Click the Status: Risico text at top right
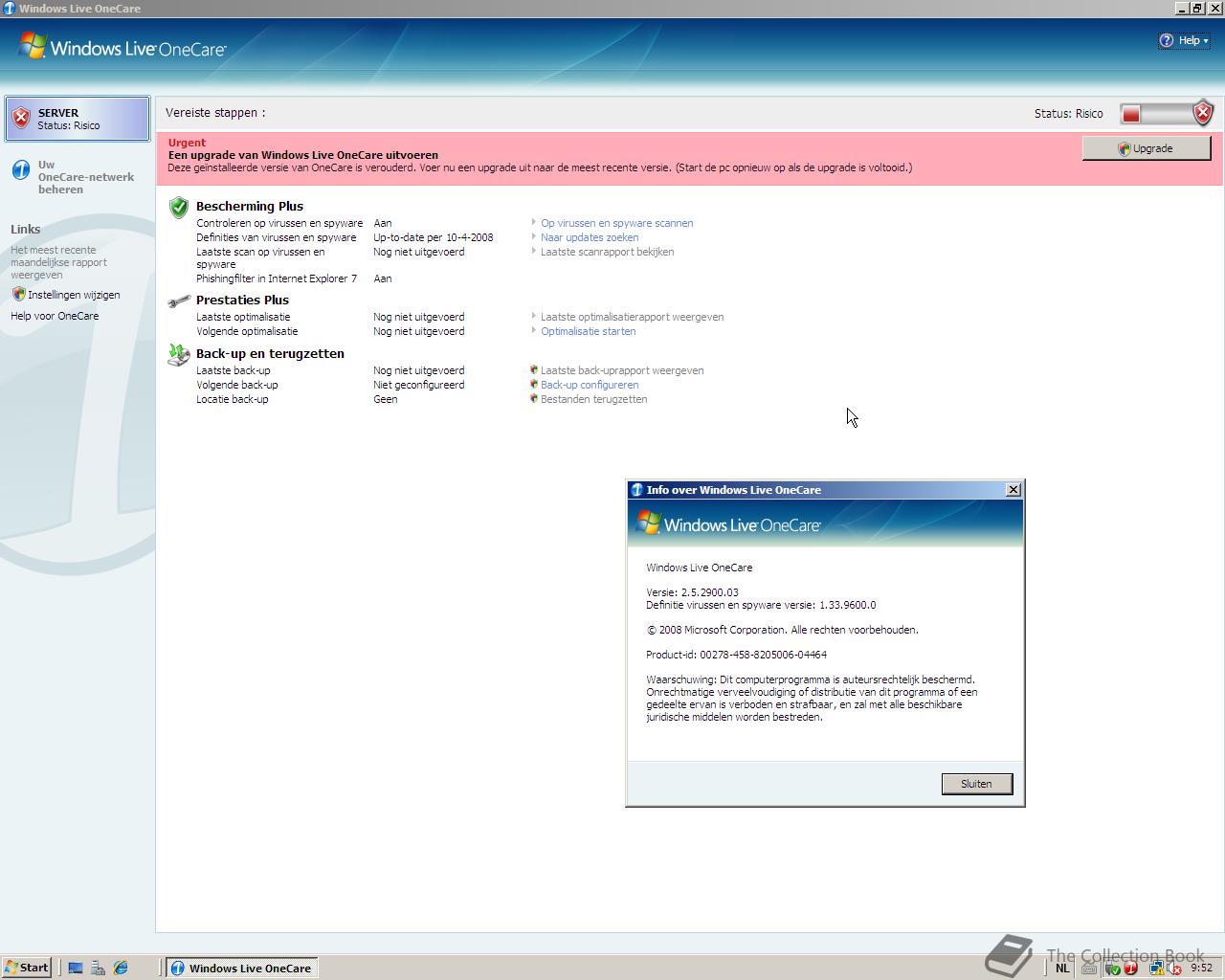 click(1068, 114)
